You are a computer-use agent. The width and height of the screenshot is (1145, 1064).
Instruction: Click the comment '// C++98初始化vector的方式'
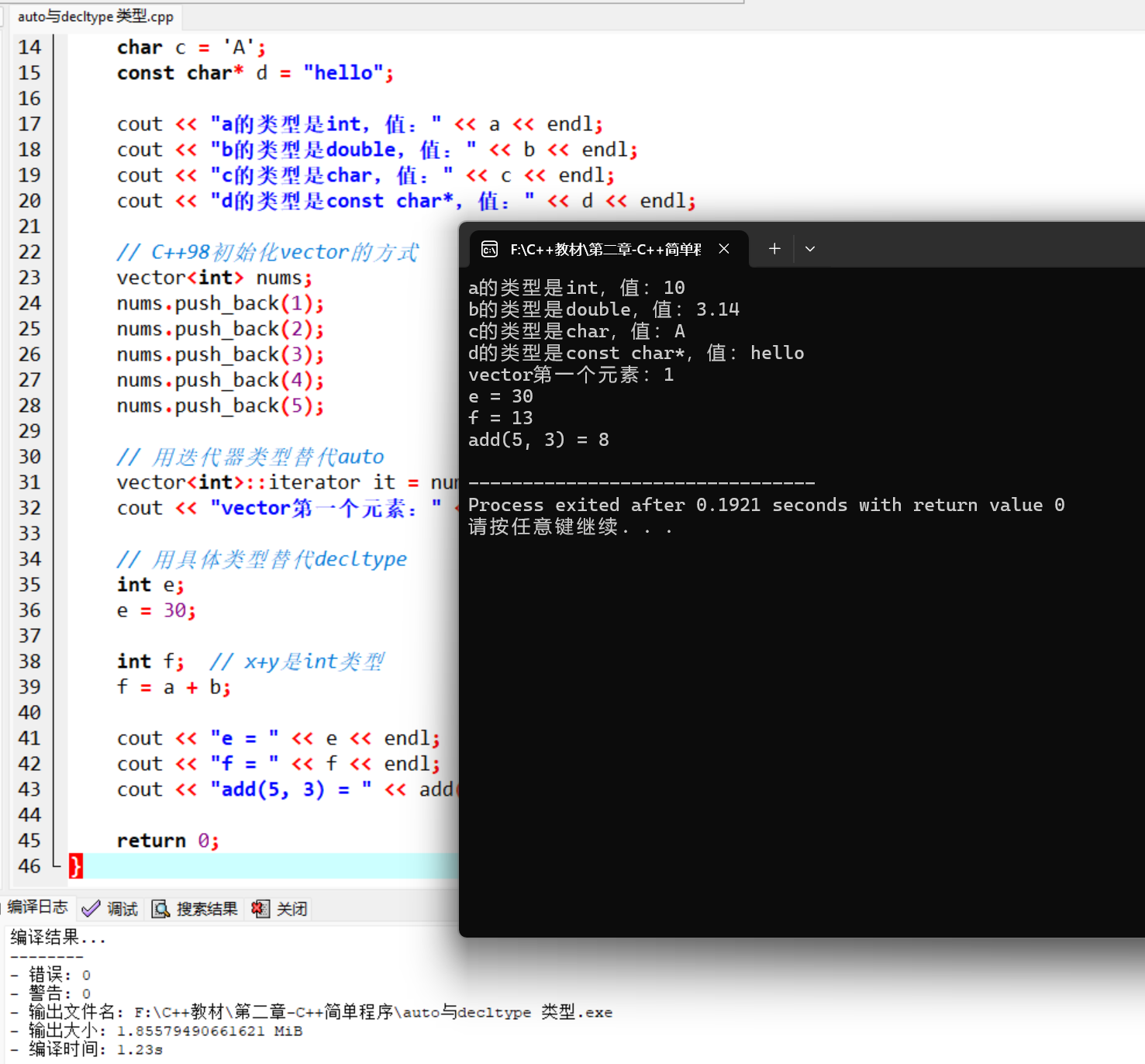point(267,252)
